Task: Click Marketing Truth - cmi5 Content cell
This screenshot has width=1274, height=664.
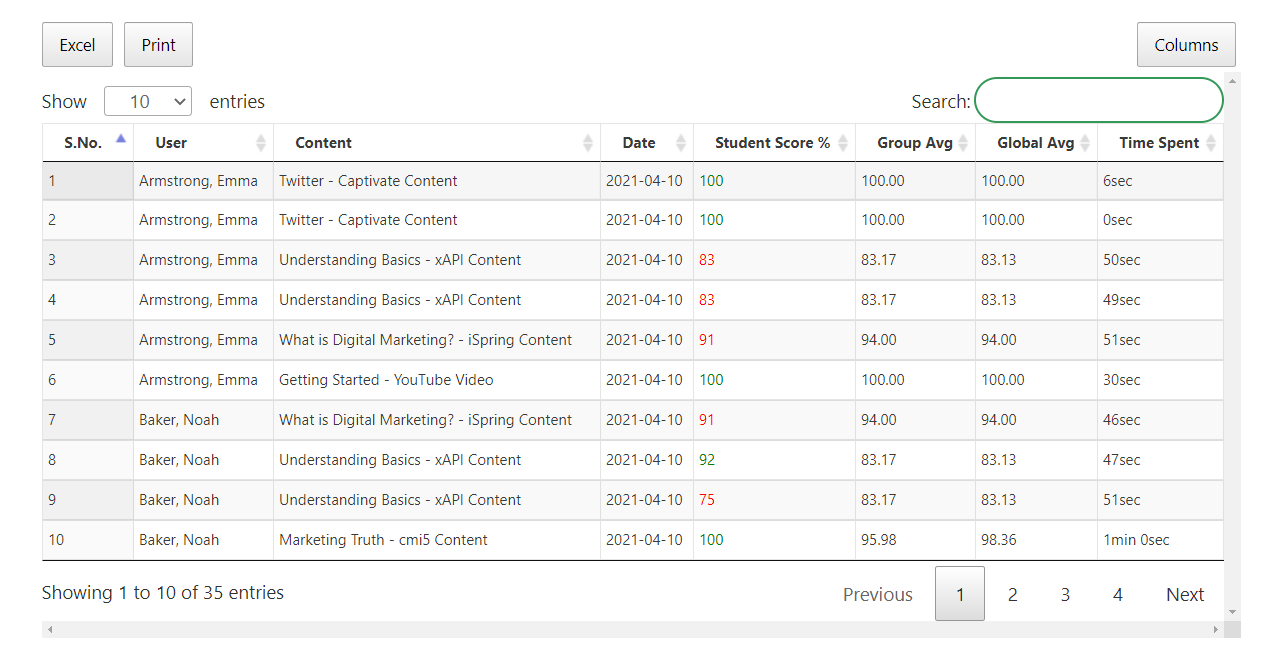Action: click(x=437, y=540)
